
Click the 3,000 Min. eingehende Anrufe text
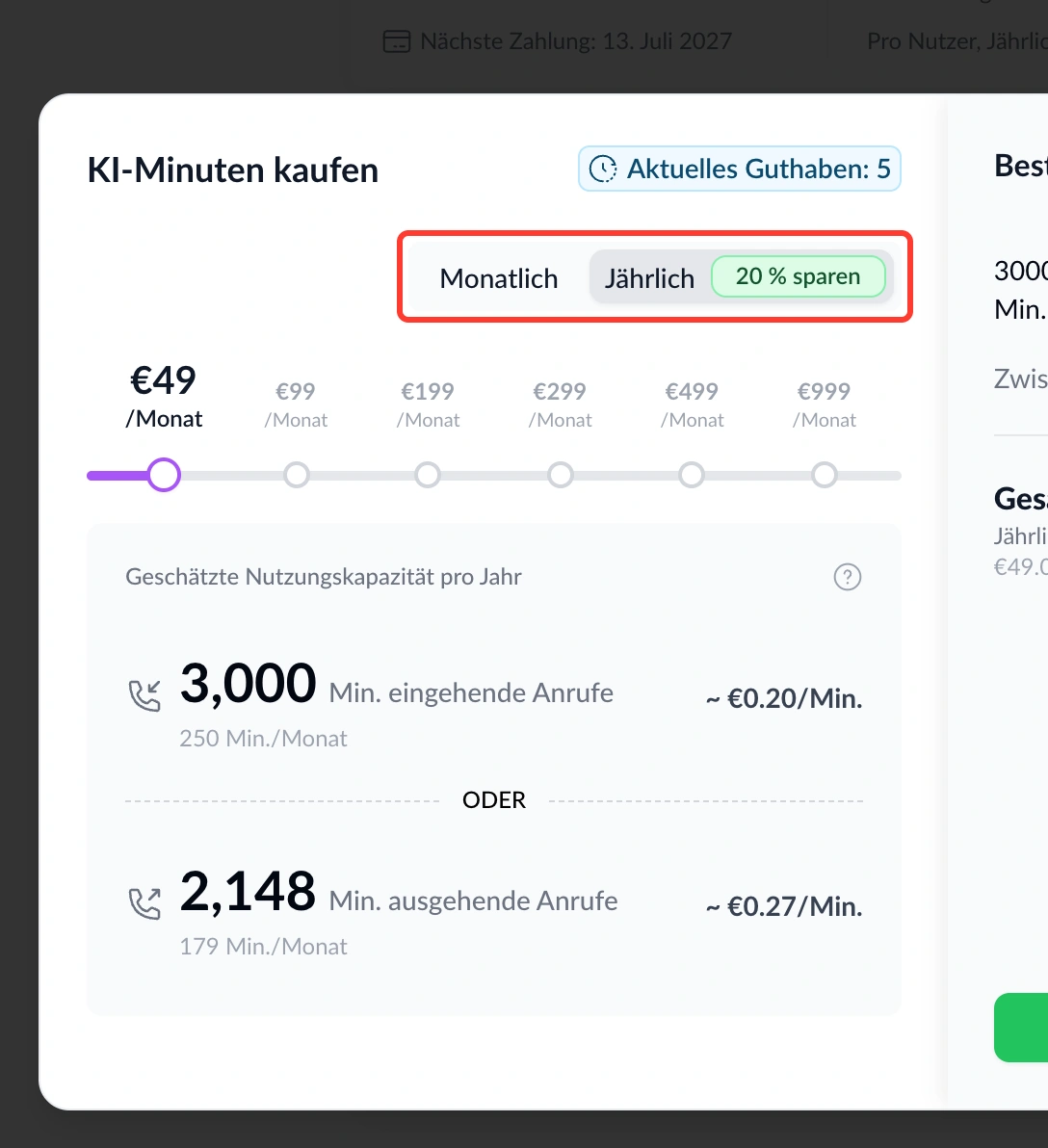point(397,685)
